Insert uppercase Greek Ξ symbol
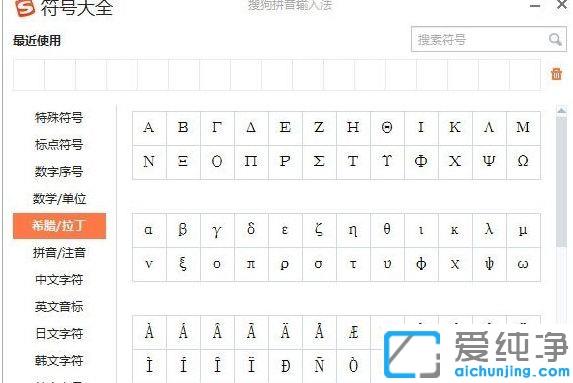Screen dimensions: 573x383 183,162
